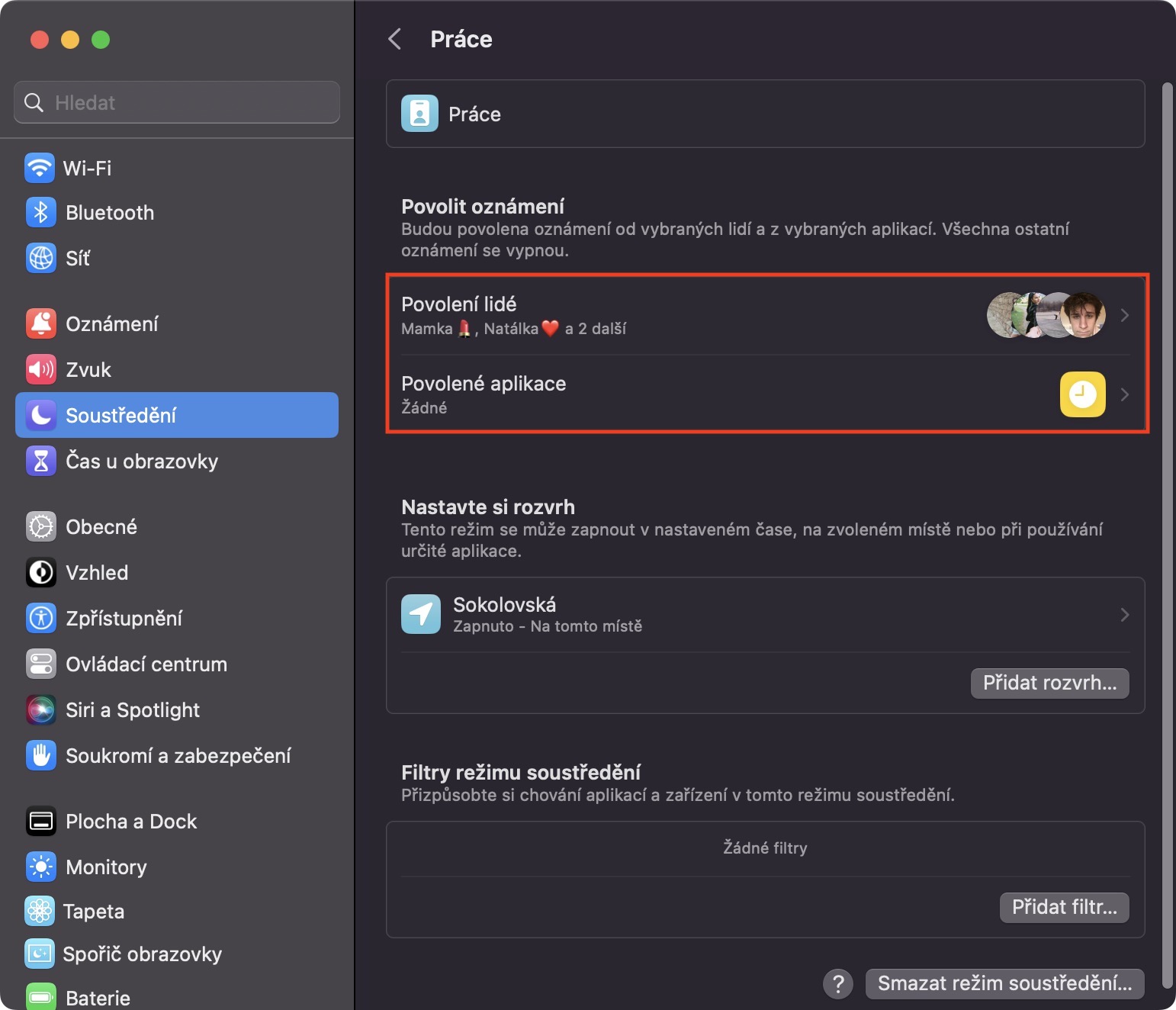Open Soukromí a zabezpečení settings
Image resolution: width=1176 pixels, height=1010 pixels.
pos(178,756)
